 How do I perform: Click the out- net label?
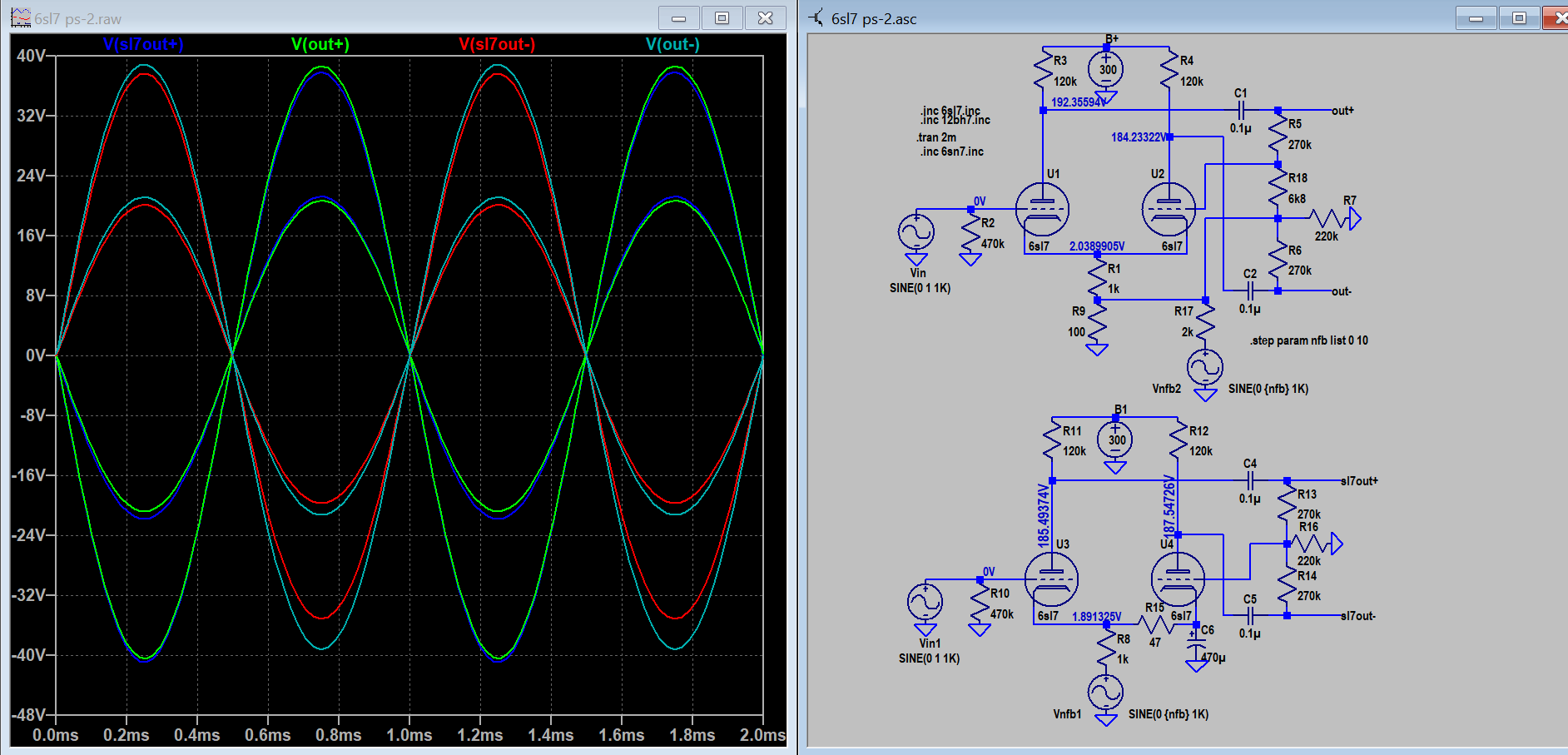click(1342, 291)
